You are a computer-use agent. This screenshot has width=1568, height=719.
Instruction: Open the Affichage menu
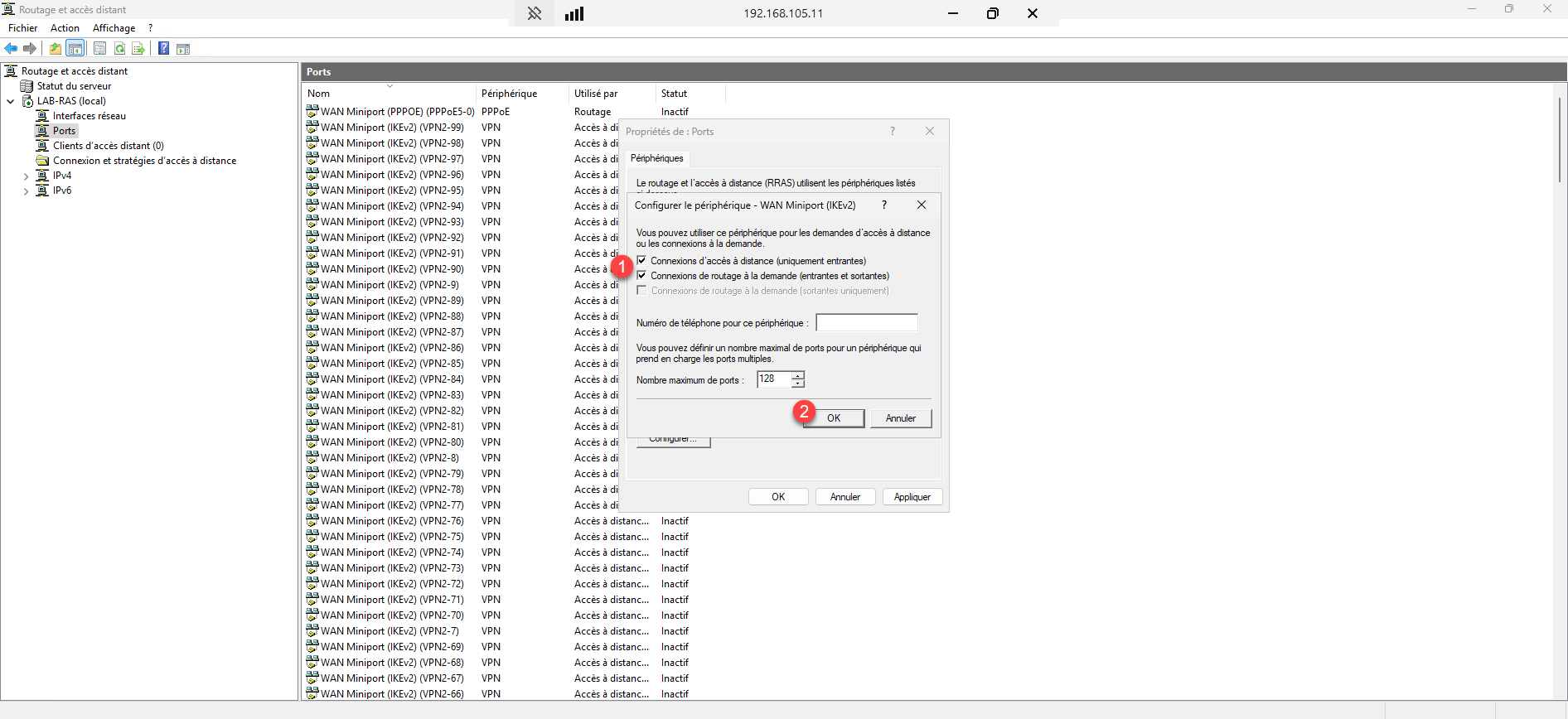[114, 28]
